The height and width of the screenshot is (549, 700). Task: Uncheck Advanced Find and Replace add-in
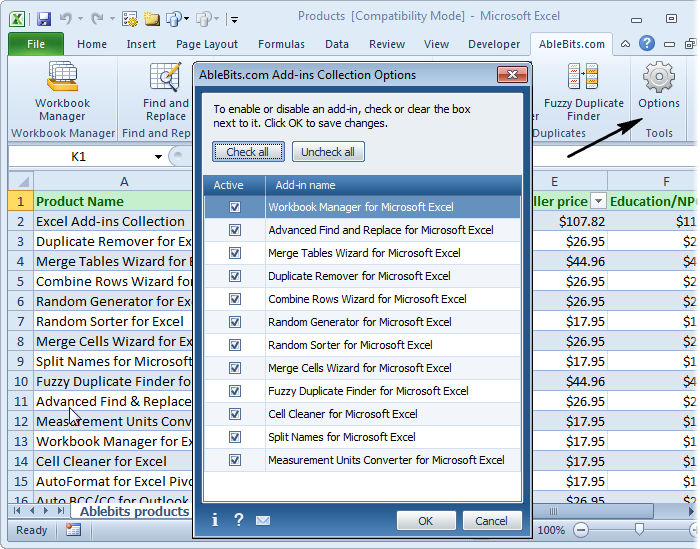235,230
